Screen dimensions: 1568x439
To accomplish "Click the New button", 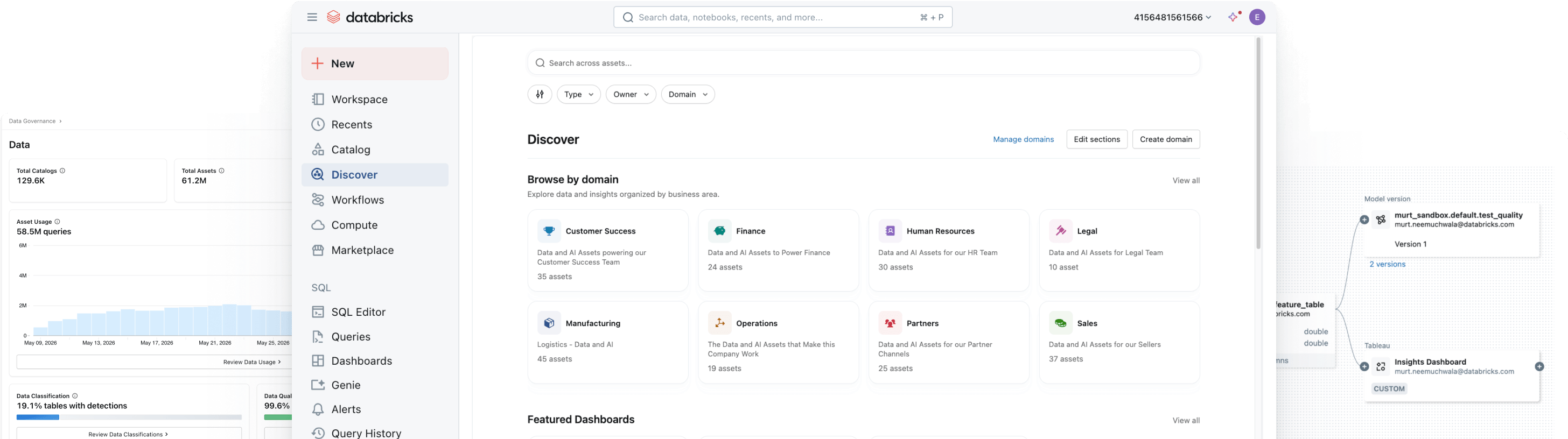I will pyautogui.click(x=375, y=63).
